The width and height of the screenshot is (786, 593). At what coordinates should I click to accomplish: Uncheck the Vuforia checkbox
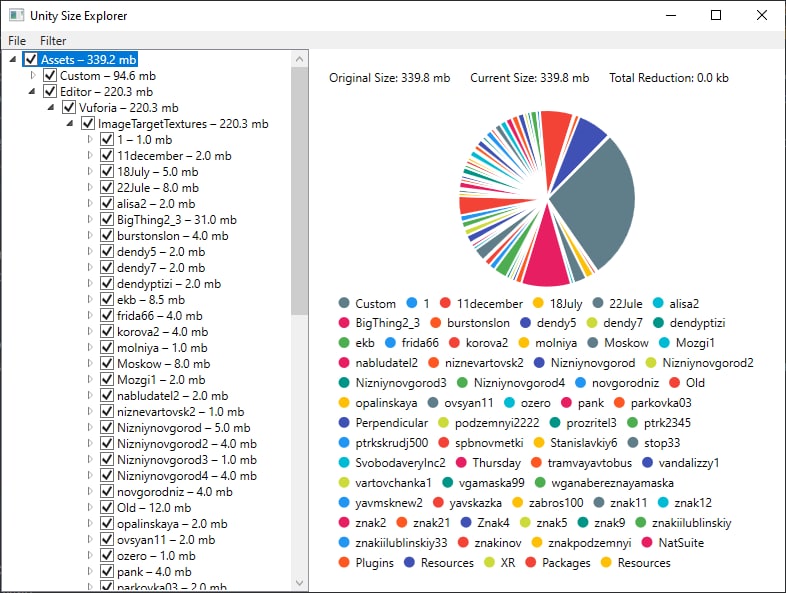click(69, 108)
